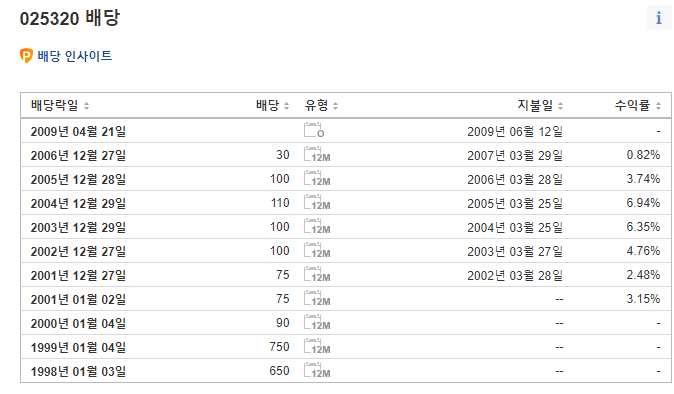Click the 6.94% yield value
The width and height of the screenshot is (674, 394).
click(x=643, y=203)
